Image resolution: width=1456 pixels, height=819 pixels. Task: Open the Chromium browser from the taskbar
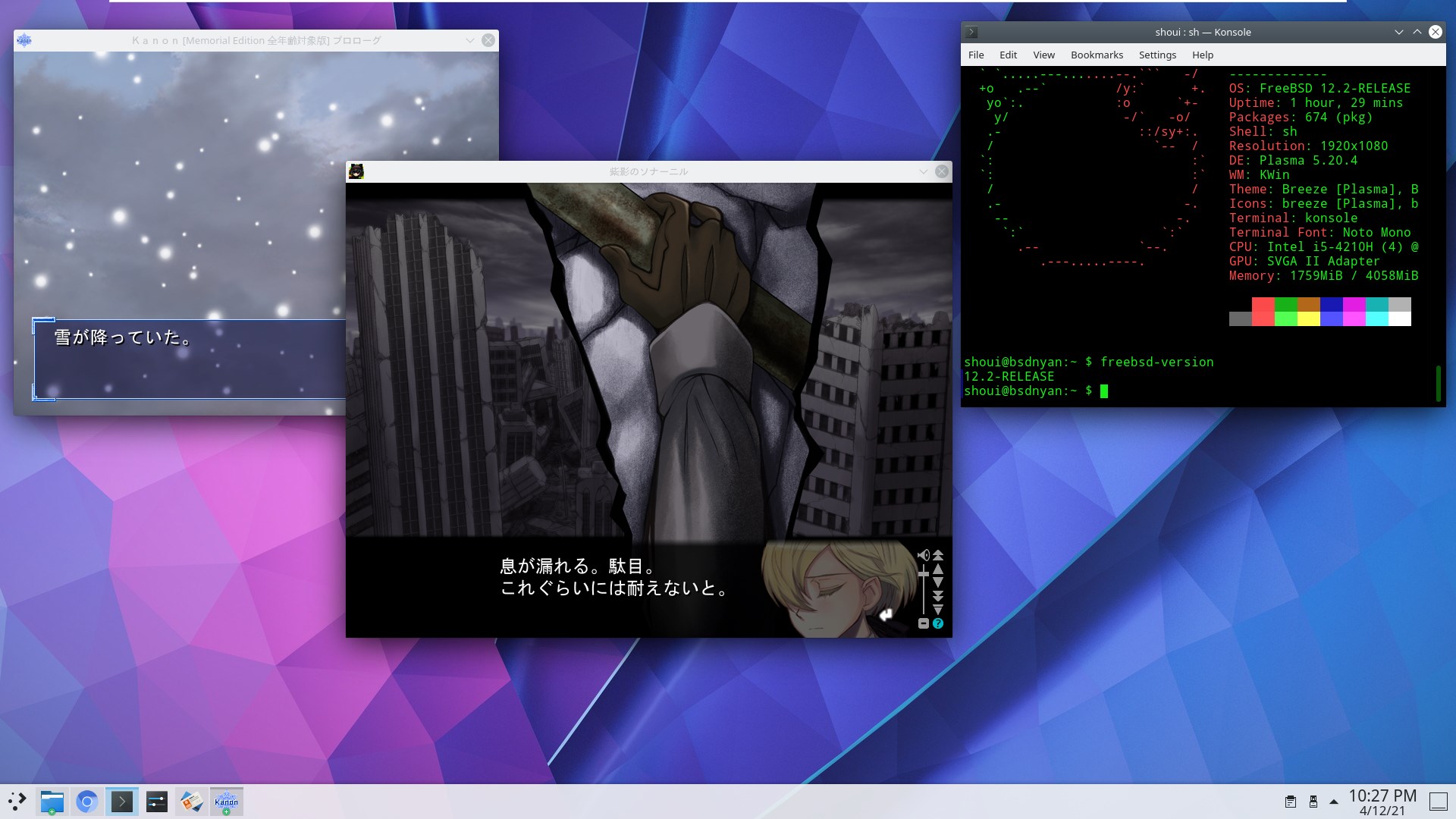pos(87,802)
